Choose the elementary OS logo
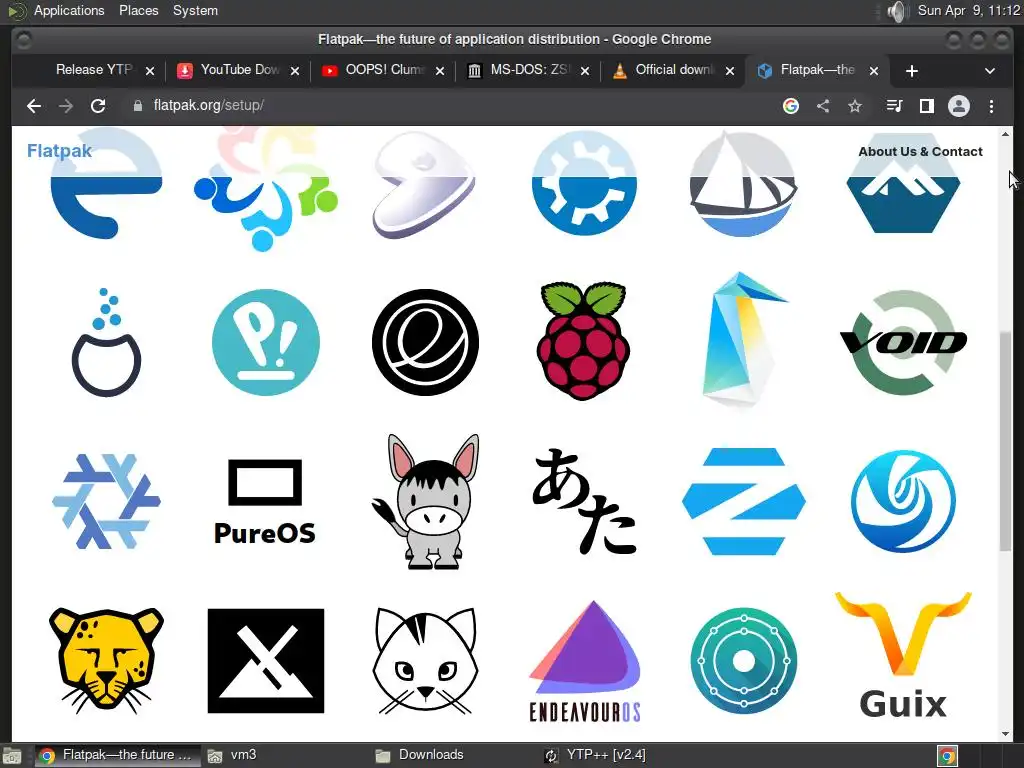This screenshot has width=1024, height=768. pos(425,342)
